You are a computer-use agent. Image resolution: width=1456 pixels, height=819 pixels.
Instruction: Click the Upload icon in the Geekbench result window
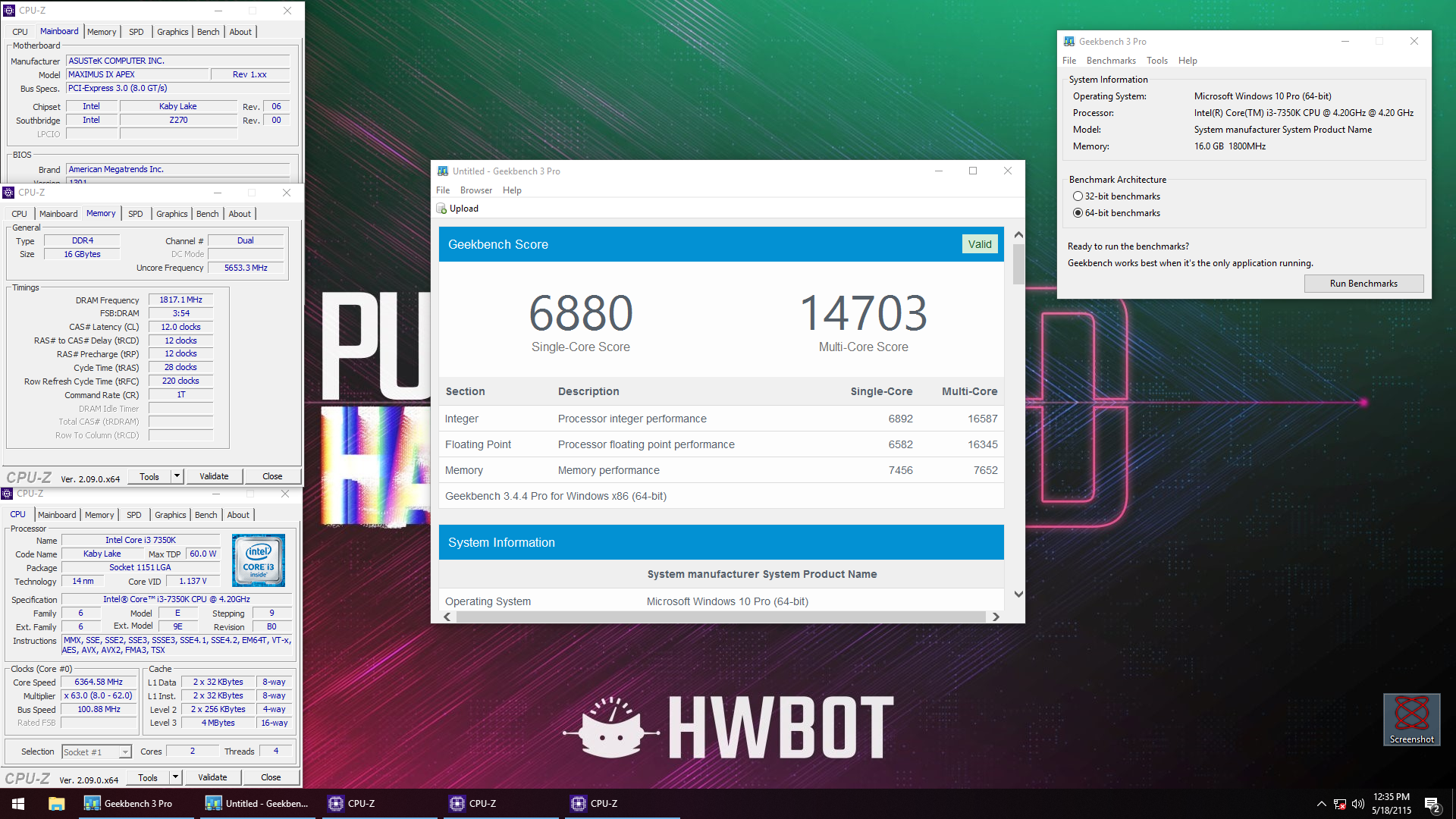[x=441, y=209]
